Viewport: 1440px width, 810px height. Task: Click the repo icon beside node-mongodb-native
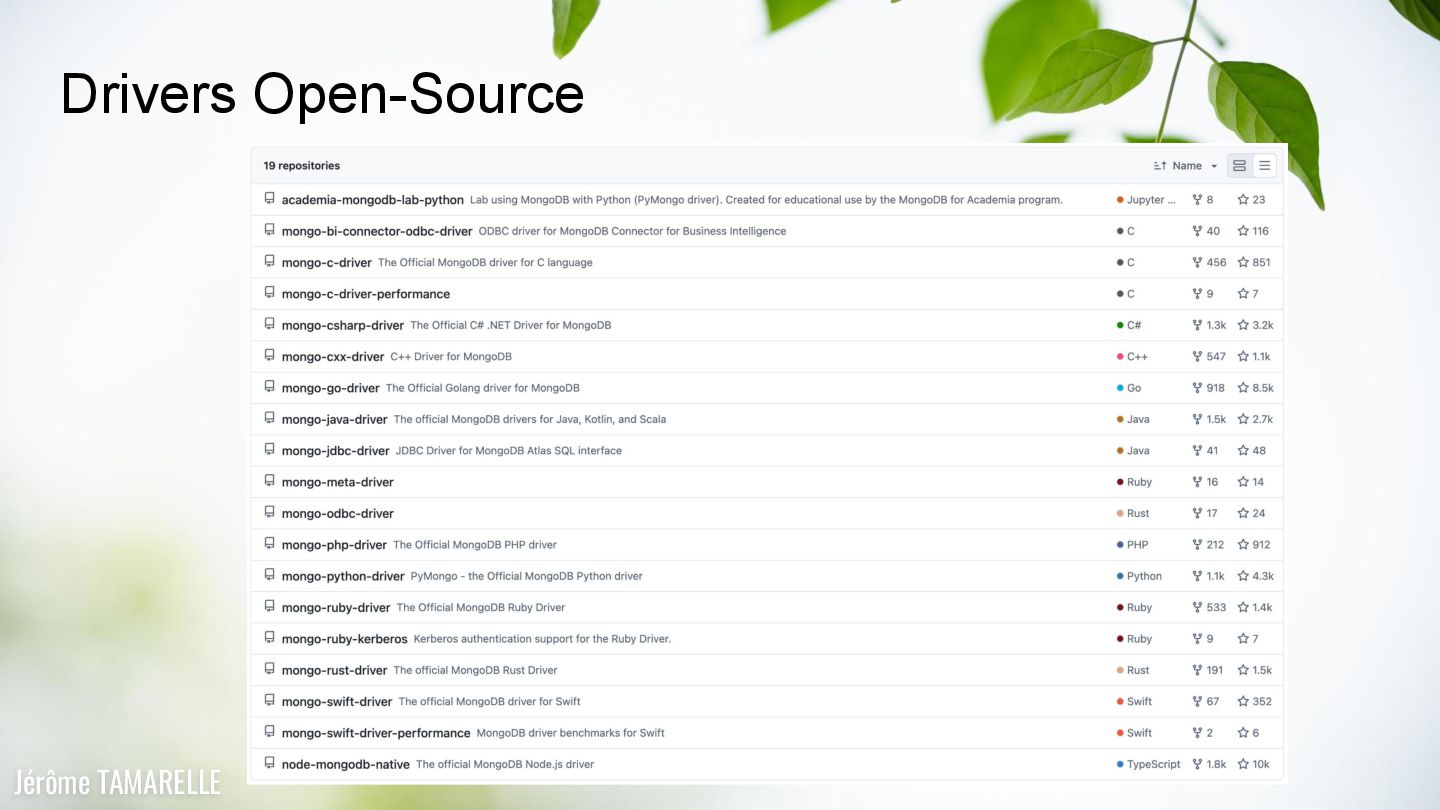tap(269, 764)
